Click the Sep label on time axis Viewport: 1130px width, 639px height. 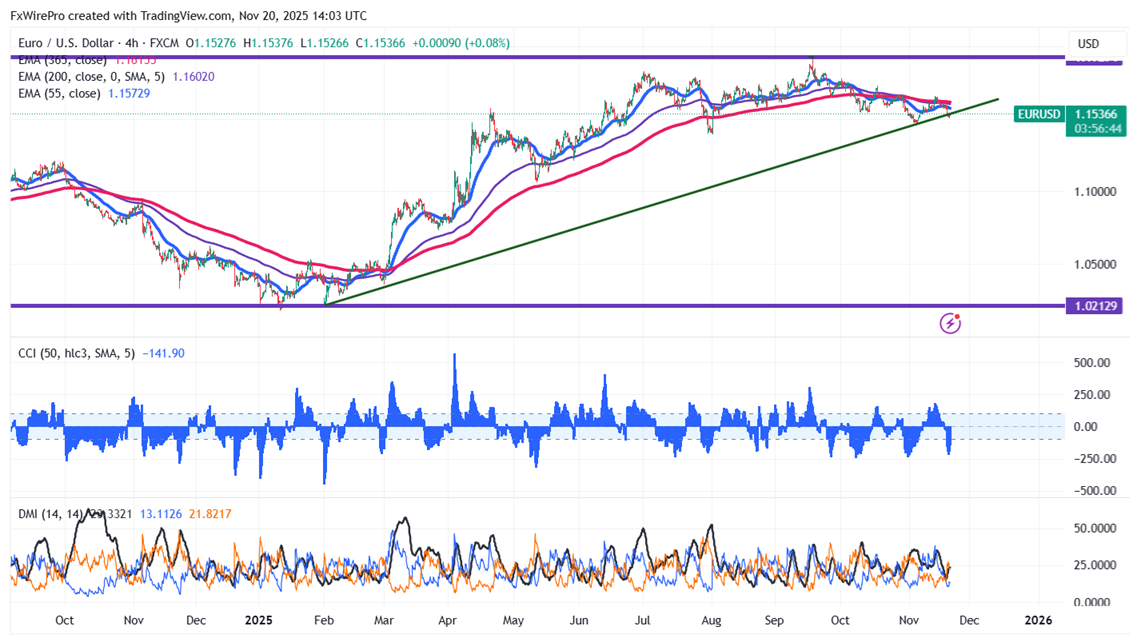coord(774,620)
